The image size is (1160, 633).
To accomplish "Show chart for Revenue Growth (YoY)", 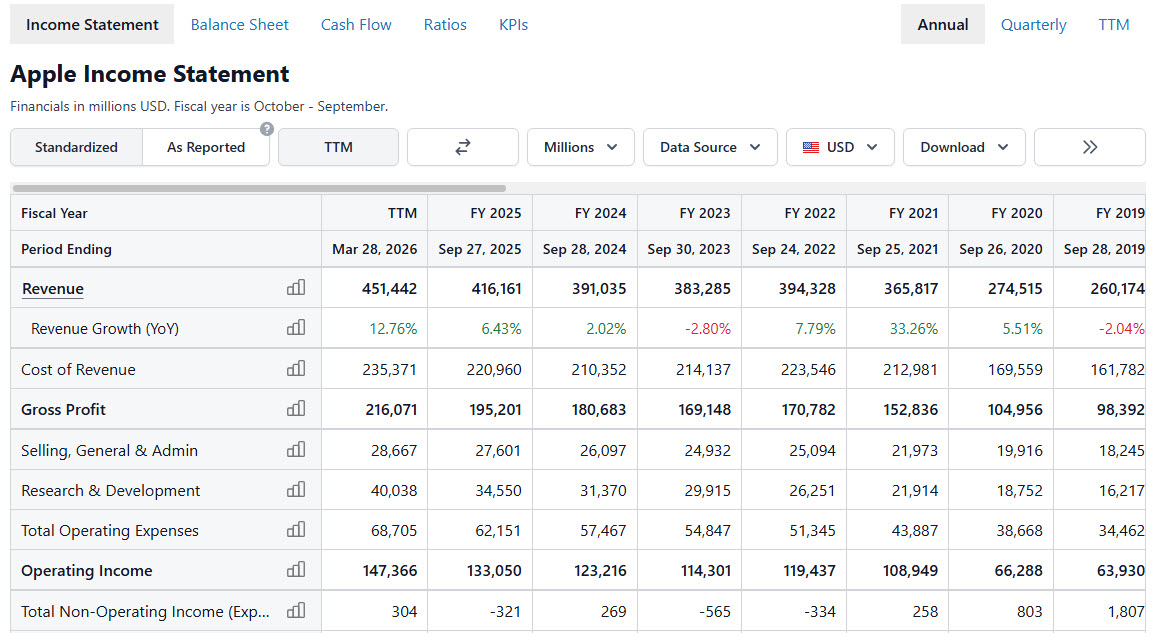I will pos(296,328).
